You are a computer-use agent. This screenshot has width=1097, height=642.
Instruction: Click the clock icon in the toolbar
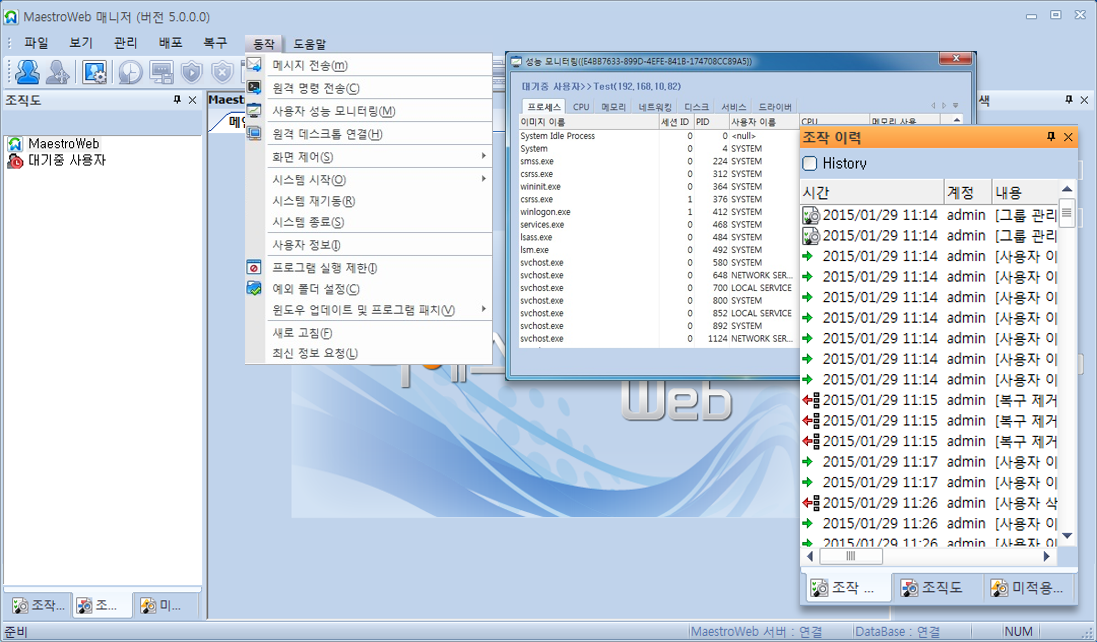129,71
